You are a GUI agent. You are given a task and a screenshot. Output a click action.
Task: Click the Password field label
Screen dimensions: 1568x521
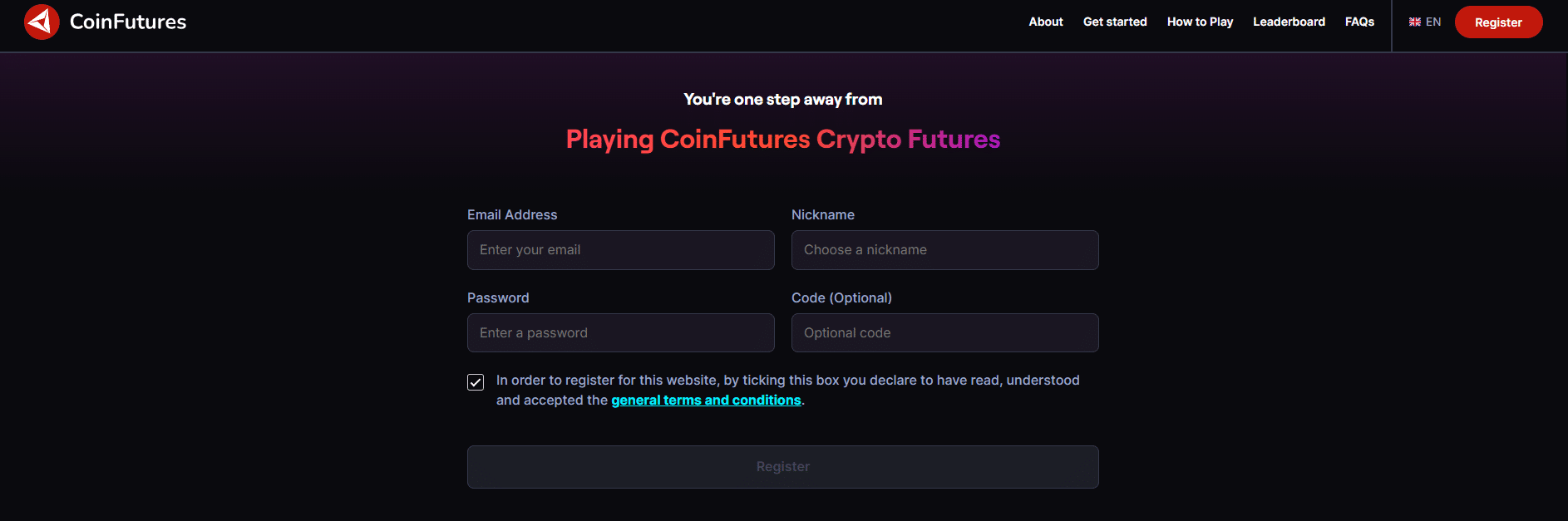pyautogui.click(x=498, y=298)
